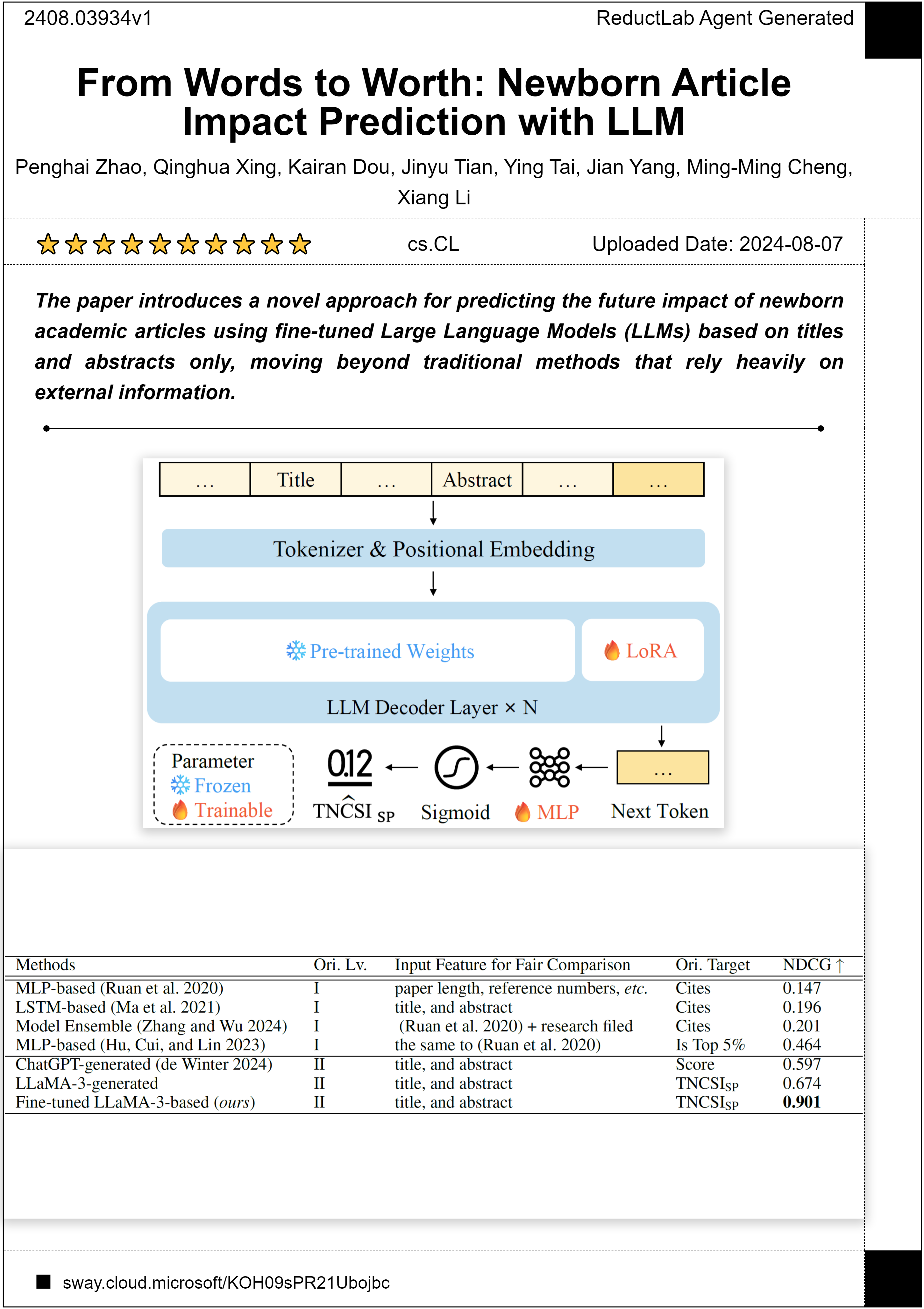This screenshot has width=924, height=1309.
Task: Click the Methods column header
Action: [x=46, y=965]
